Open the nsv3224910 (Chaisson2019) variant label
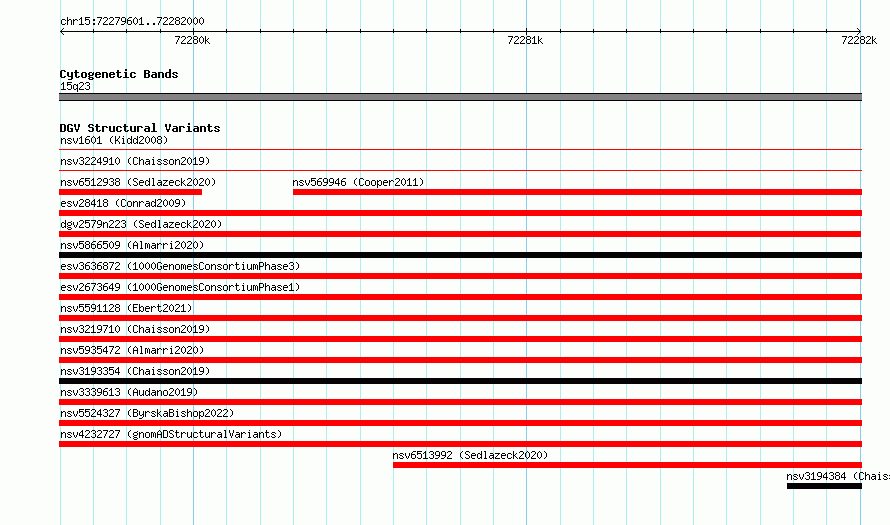 [x=135, y=161]
